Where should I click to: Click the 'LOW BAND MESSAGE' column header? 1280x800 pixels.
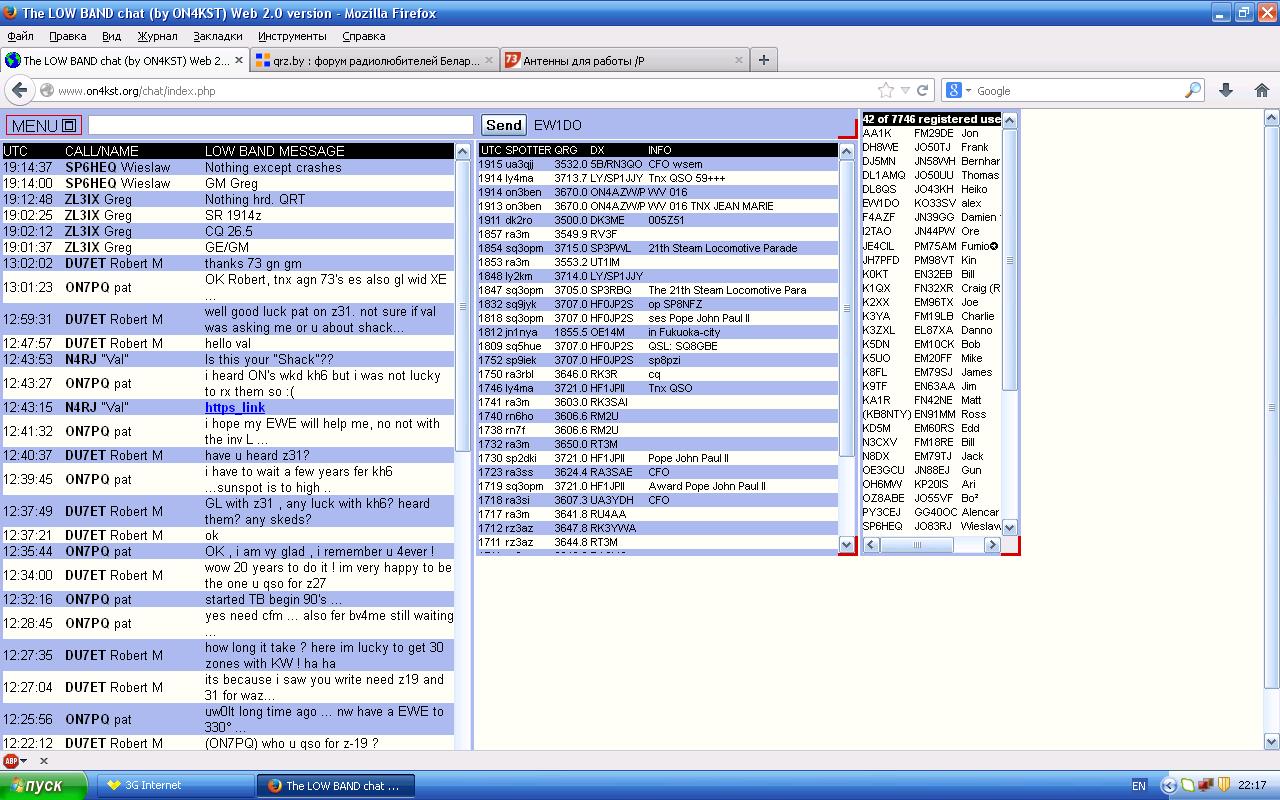coord(275,151)
